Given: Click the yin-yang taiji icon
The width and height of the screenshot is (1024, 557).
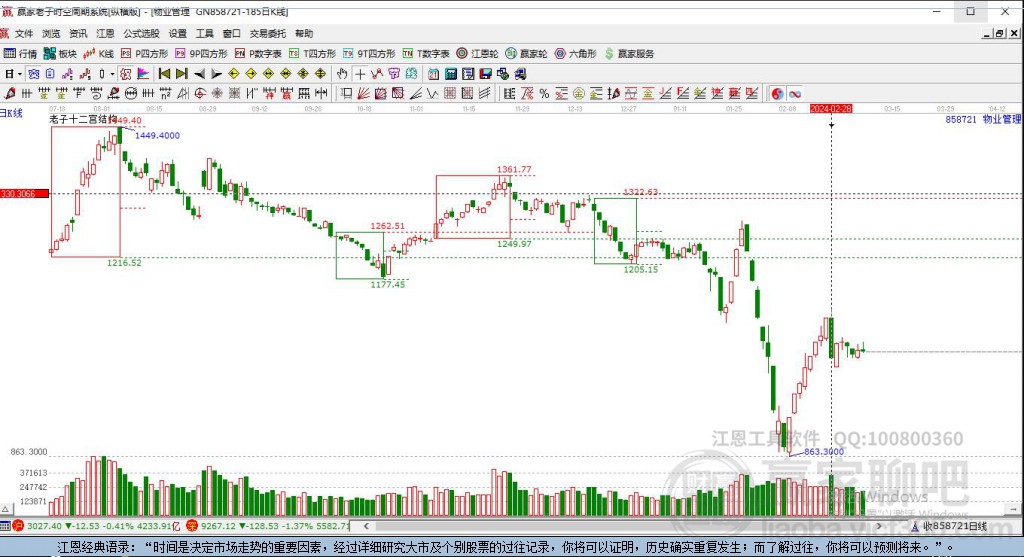Looking at the screenshot, I should pos(776,94).
